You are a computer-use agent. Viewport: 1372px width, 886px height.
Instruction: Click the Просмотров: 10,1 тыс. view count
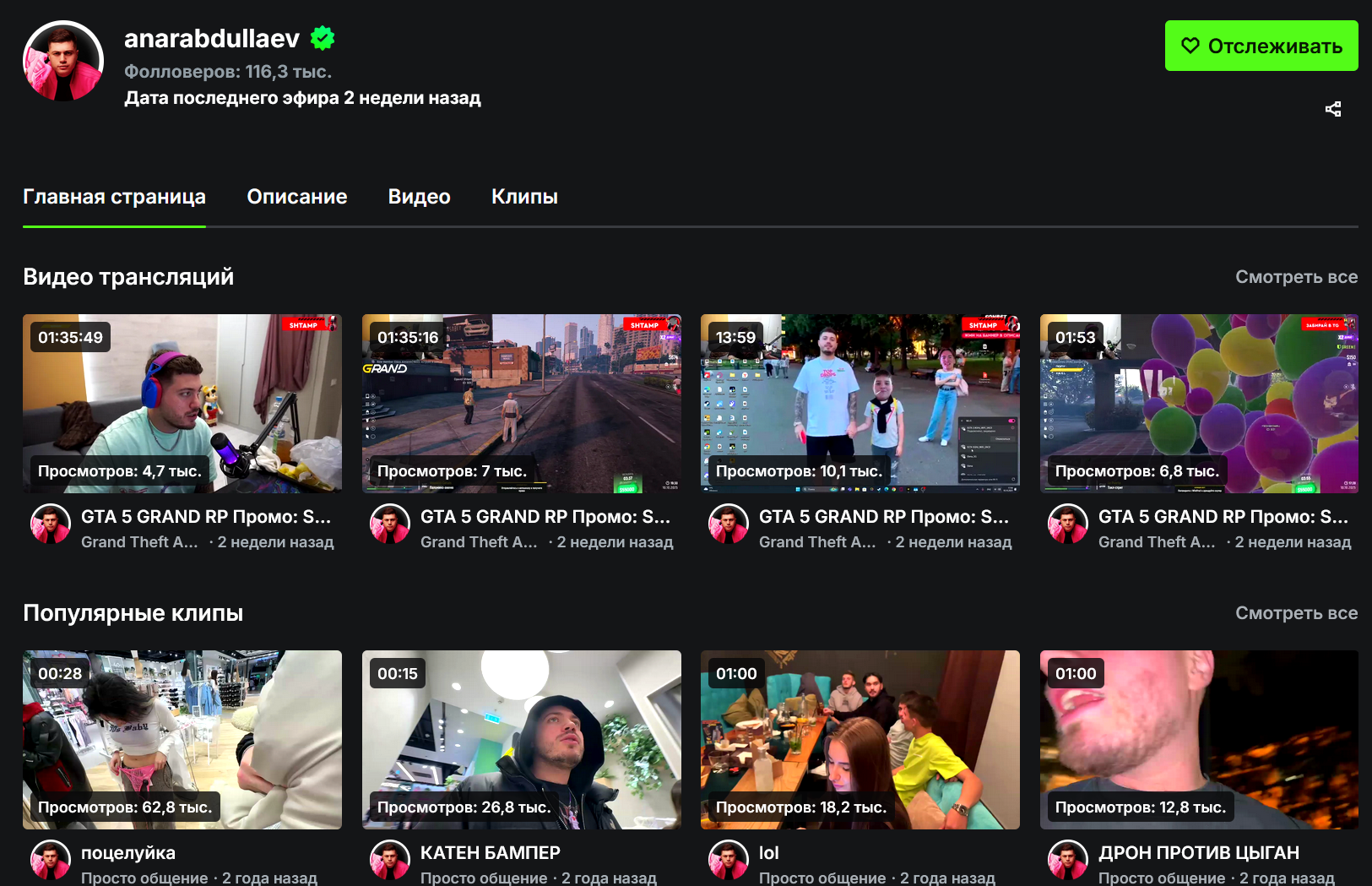799,471
